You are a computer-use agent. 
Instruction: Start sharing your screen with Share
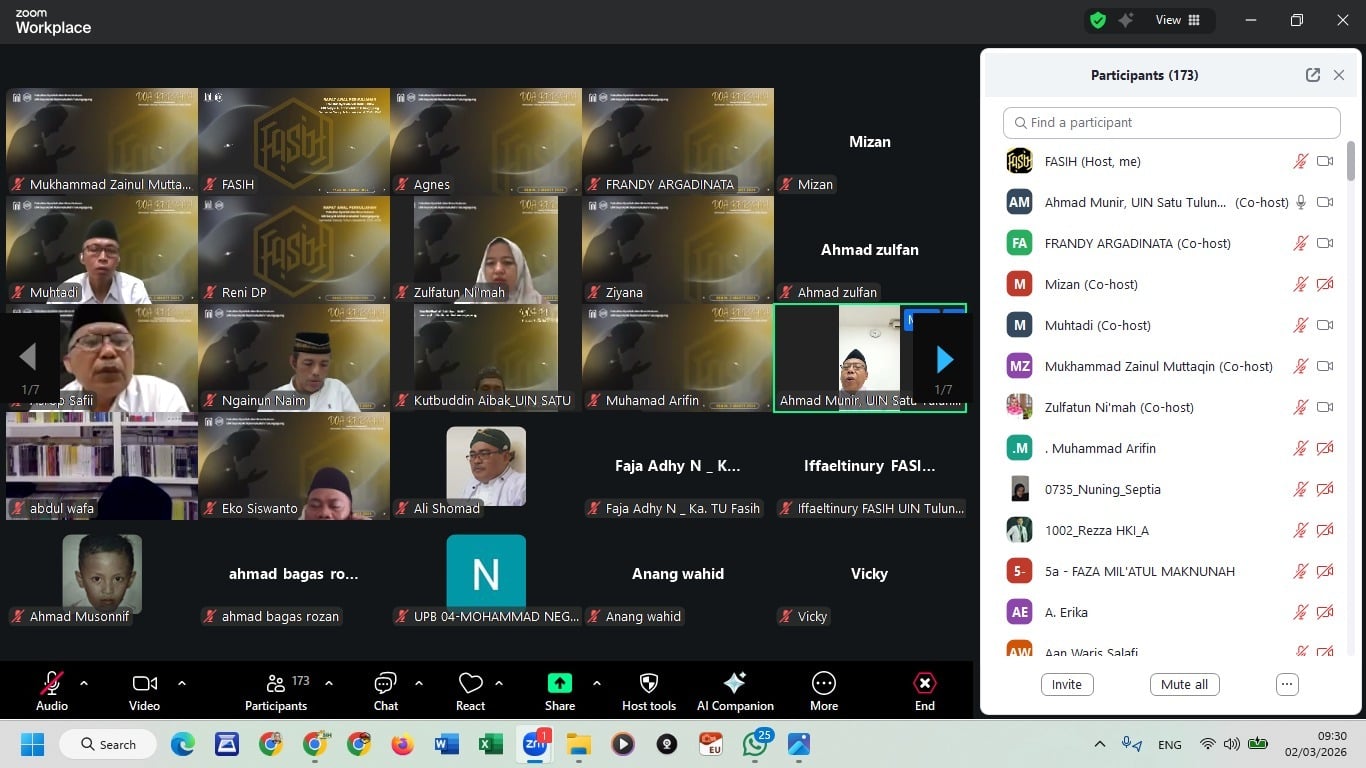coord(560,691)
